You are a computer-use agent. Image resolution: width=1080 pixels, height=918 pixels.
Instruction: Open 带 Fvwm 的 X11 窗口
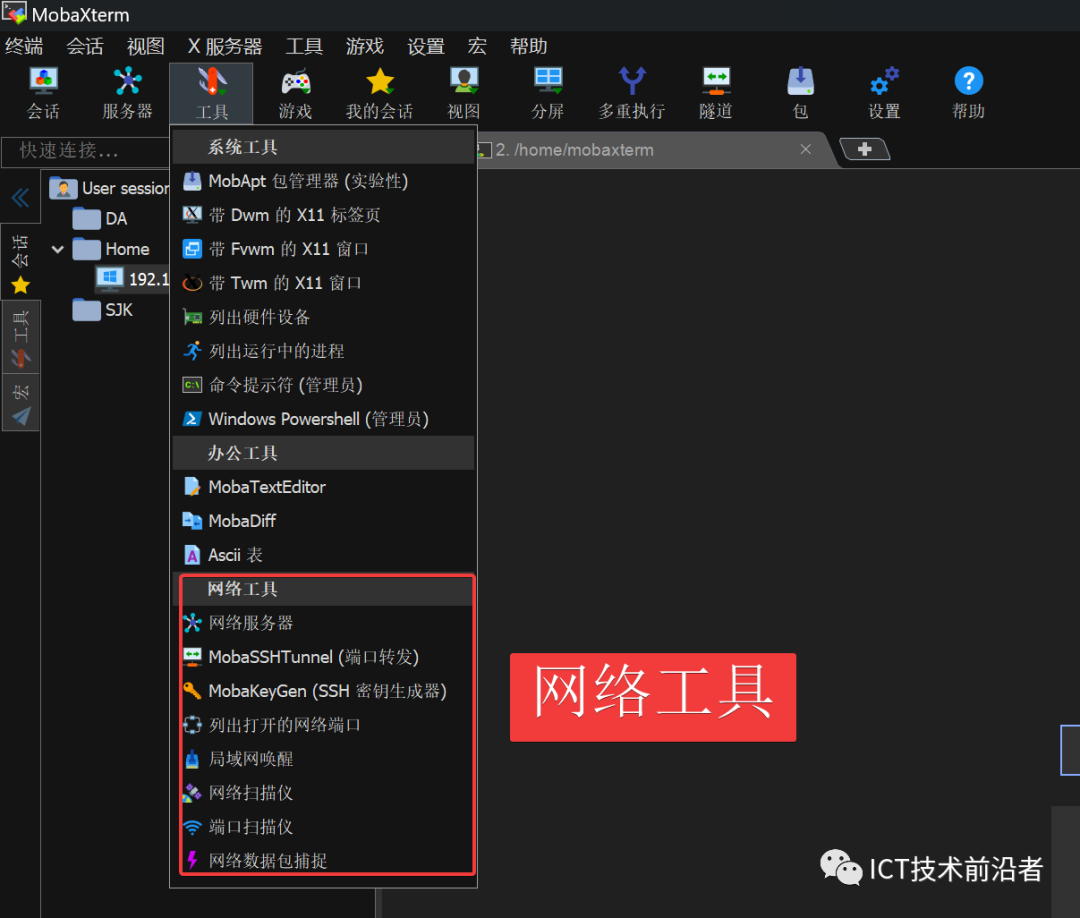[x=323, y=249]
